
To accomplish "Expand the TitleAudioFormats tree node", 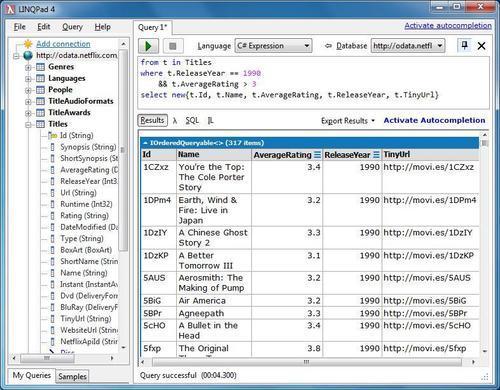I will point(28,102).
